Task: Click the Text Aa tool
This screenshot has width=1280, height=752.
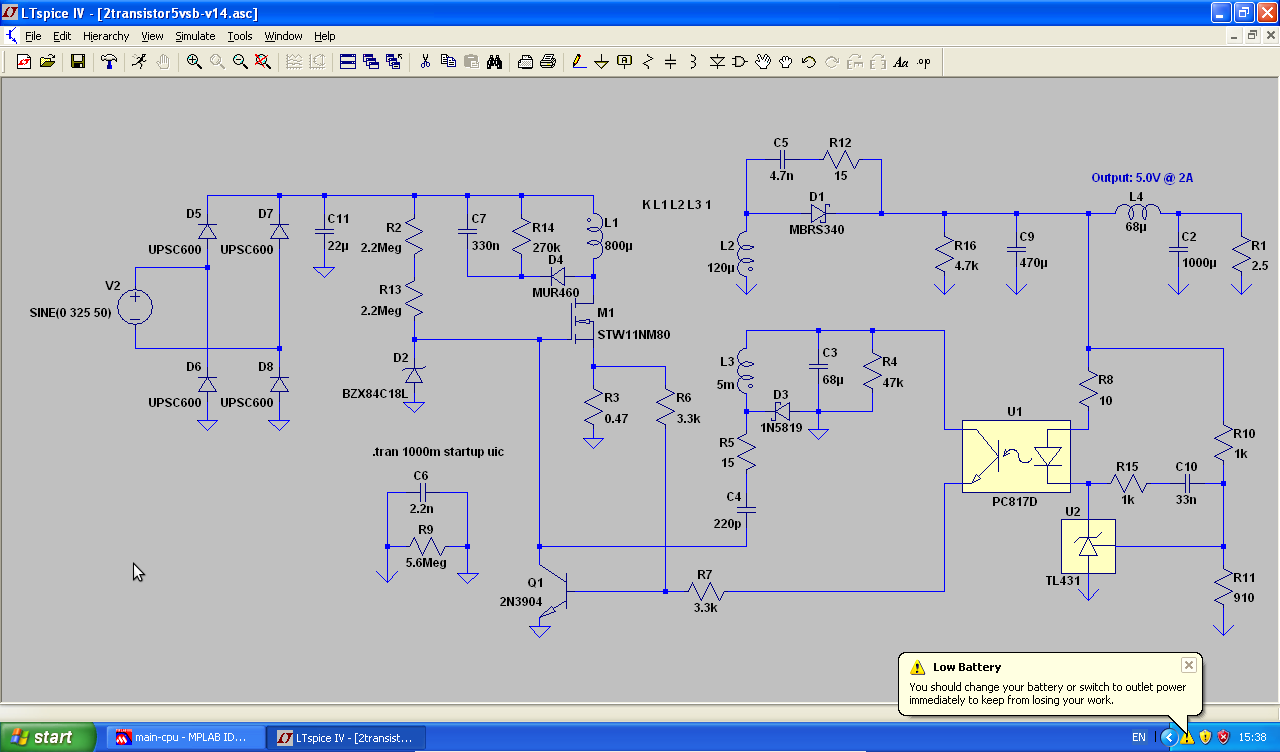Action: [900, 62]
